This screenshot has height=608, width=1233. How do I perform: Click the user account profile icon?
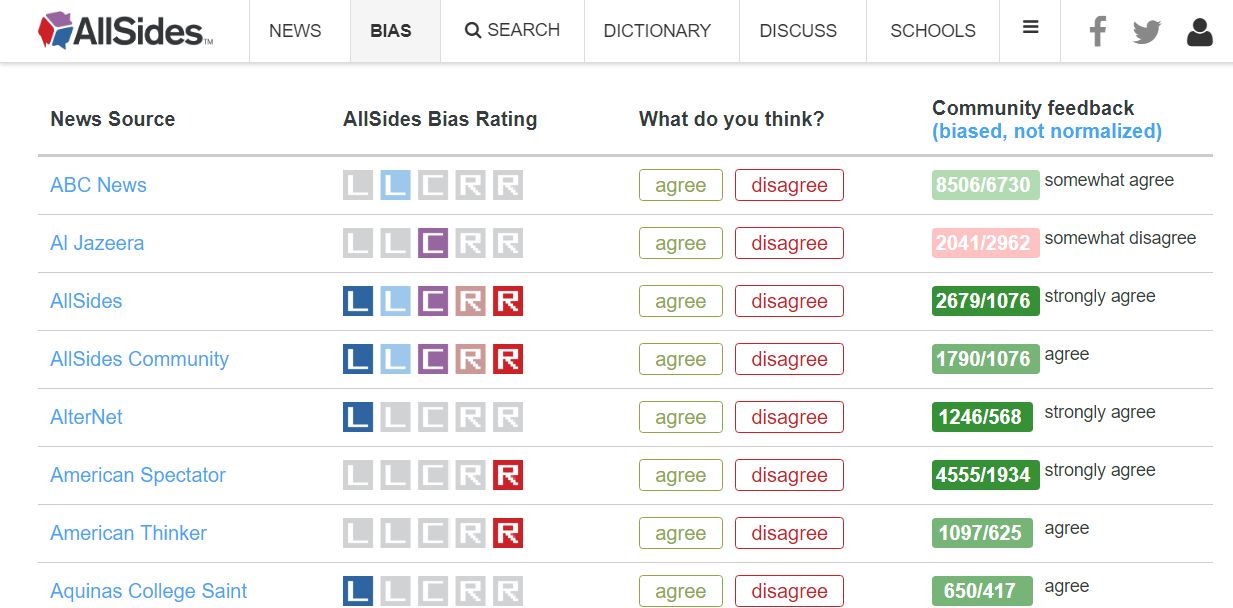(x=1199, y=32)
